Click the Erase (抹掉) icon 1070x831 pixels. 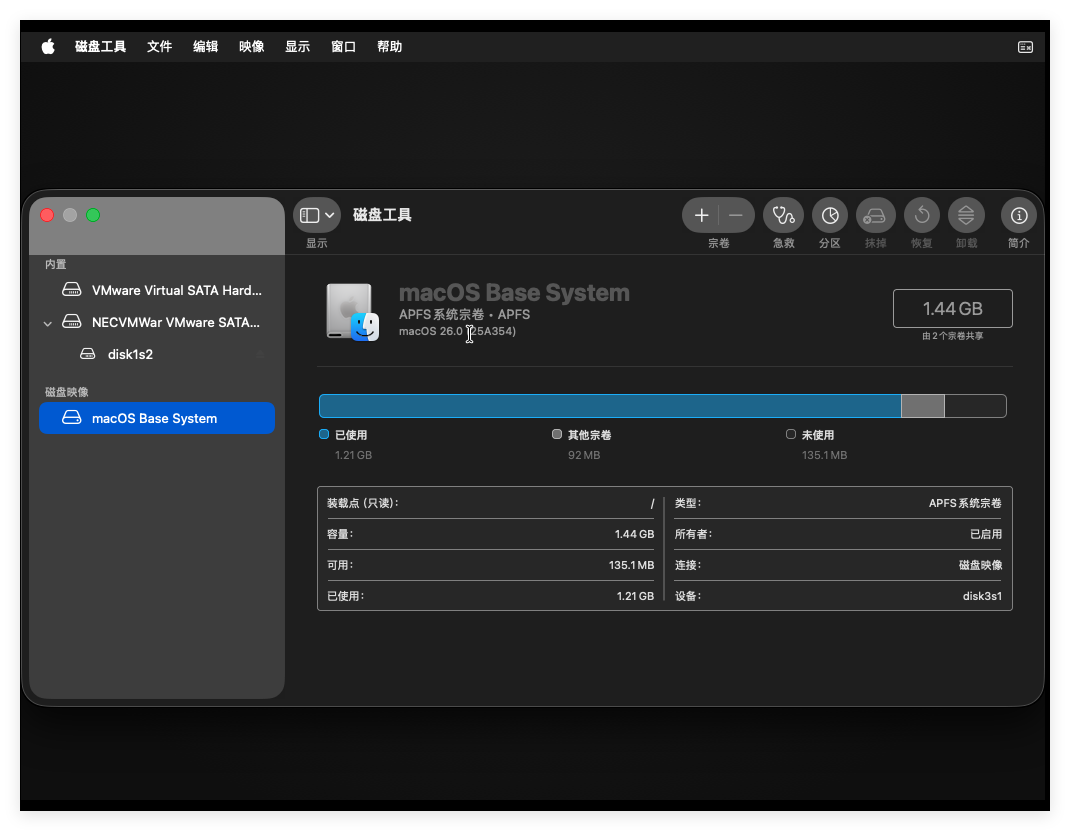click(876, 216)
